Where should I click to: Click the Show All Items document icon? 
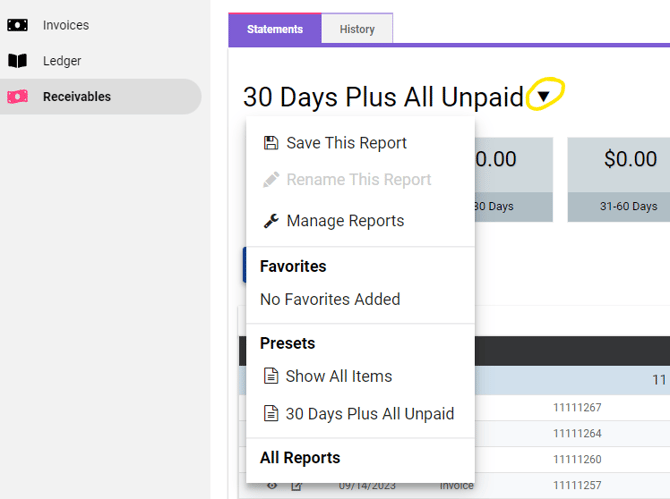pos(270,376)
